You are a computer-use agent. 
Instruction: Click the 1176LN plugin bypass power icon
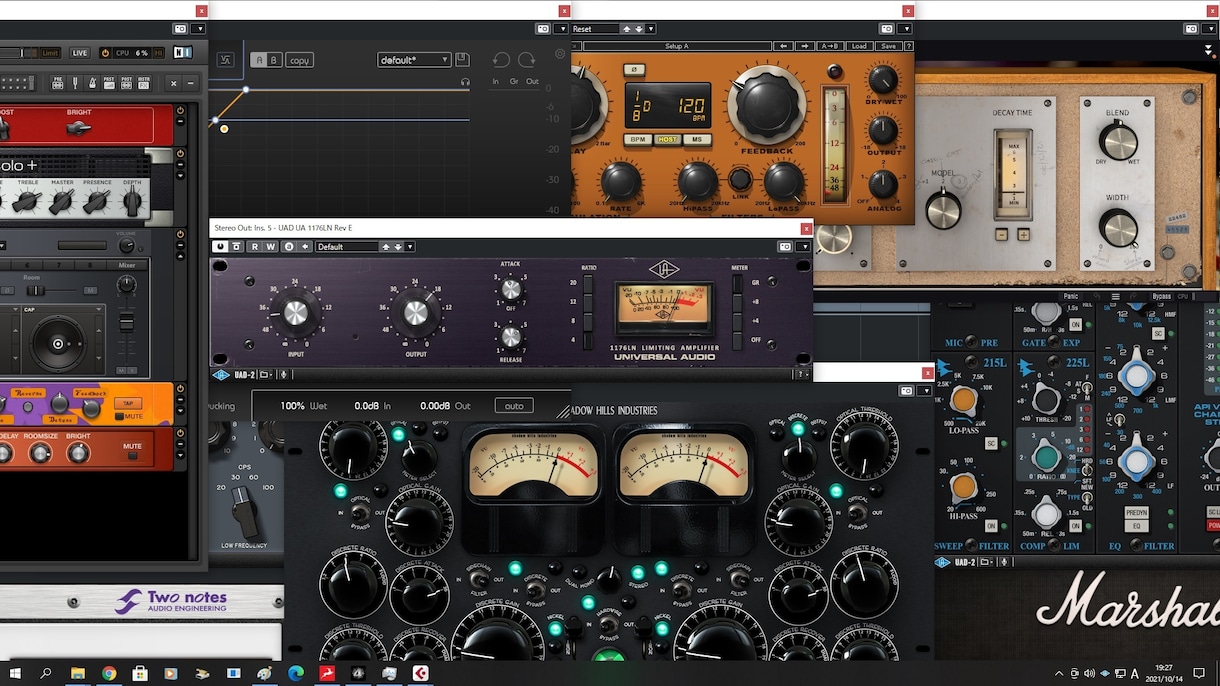click(220, 246)
